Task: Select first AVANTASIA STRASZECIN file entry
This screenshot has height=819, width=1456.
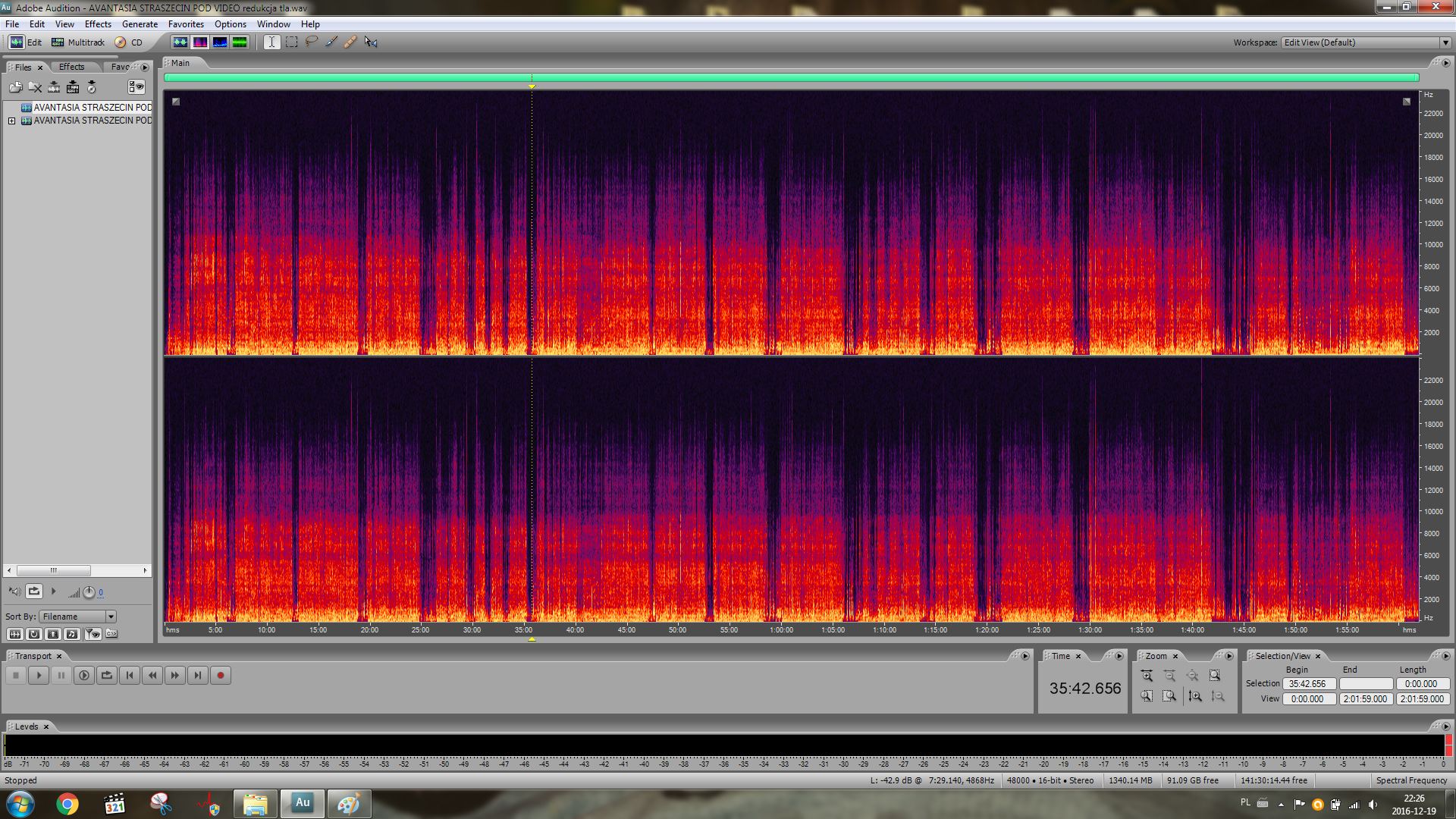Action: (x=86, y=108)
